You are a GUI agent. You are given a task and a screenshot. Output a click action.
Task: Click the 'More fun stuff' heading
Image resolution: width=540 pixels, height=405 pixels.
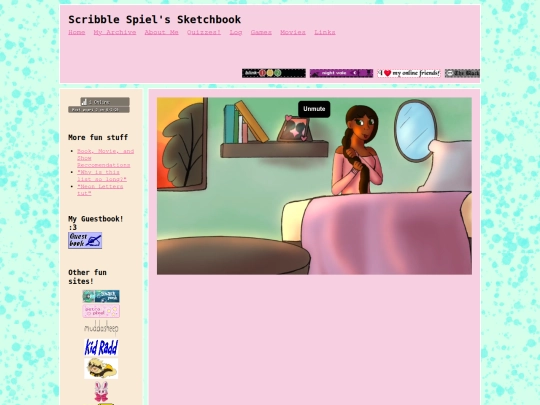pos(98,137)
